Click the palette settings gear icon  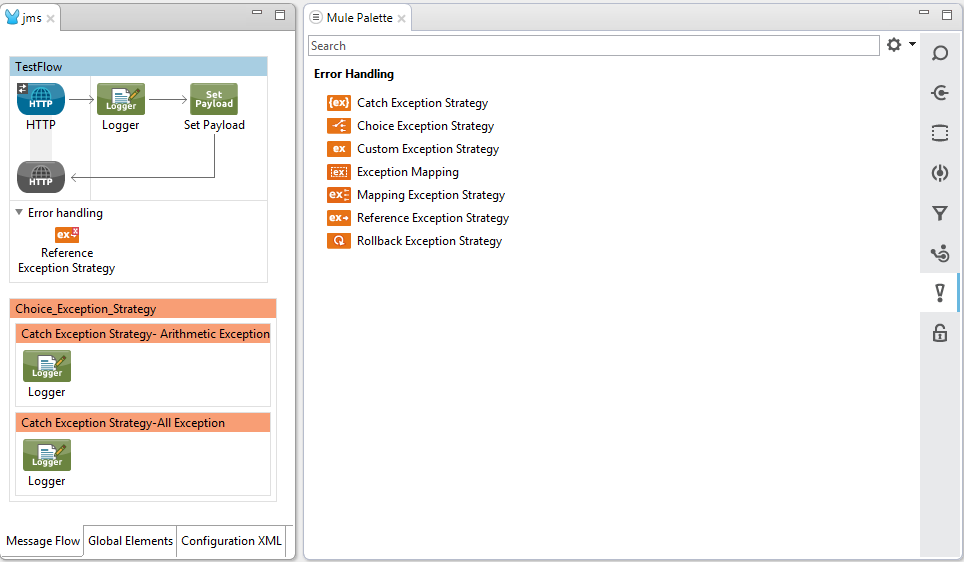[894, 44]
